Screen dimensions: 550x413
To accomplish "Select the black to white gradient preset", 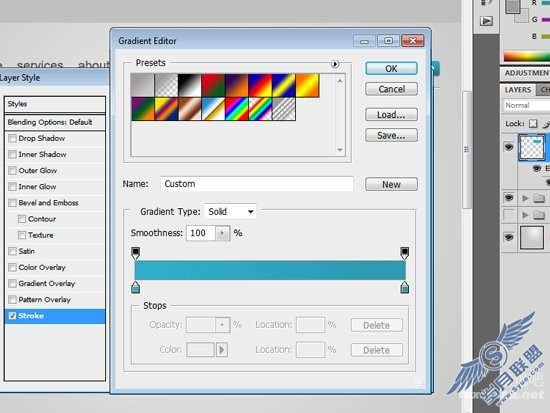I will click(190, 85).
